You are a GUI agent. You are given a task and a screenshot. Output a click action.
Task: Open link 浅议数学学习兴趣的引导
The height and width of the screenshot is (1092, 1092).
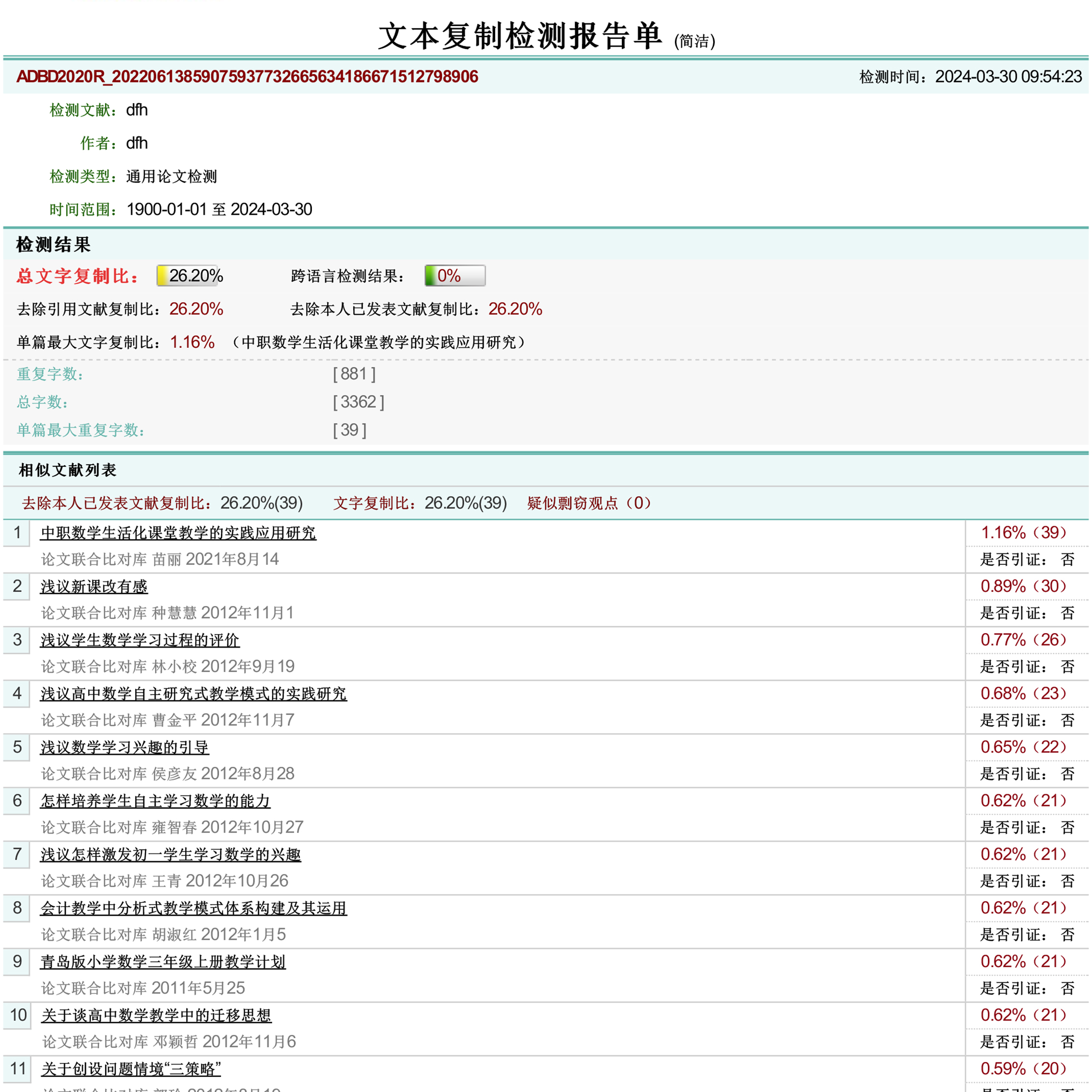pos(124,747)
